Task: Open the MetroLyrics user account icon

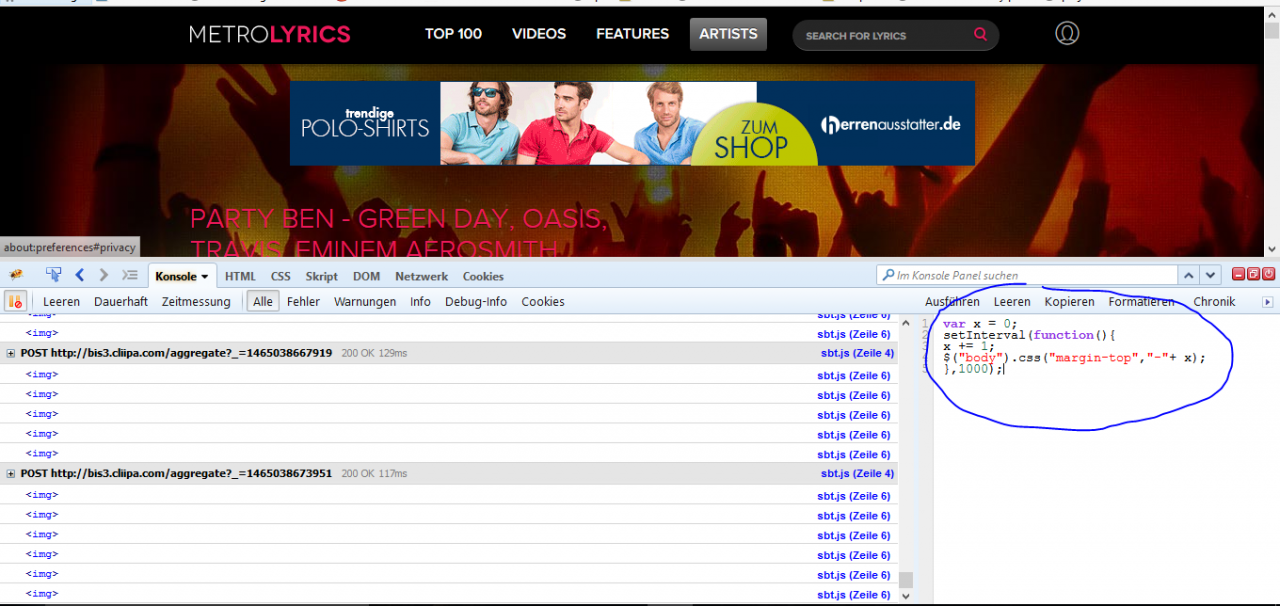Action: 1067,34
